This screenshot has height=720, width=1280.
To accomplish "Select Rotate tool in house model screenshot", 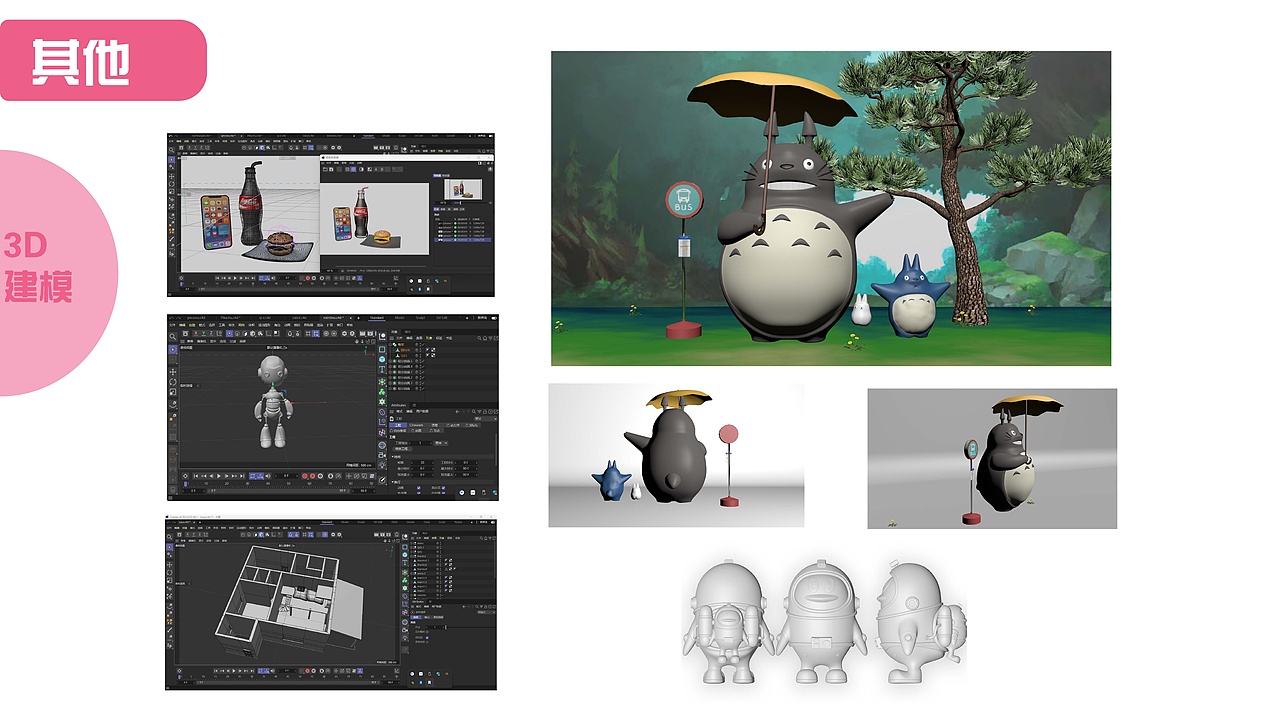I will pyautogui.click(x=169, y=572).
